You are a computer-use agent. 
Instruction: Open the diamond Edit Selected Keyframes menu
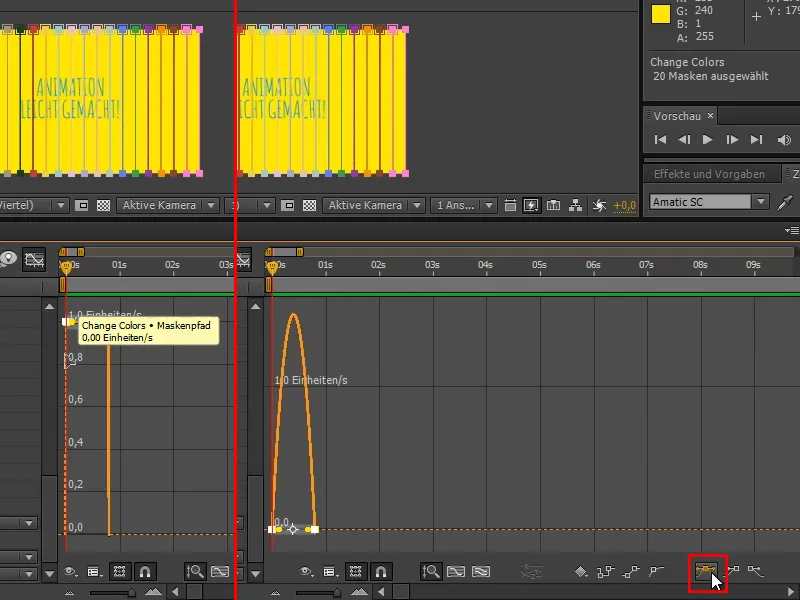point(581,571)
